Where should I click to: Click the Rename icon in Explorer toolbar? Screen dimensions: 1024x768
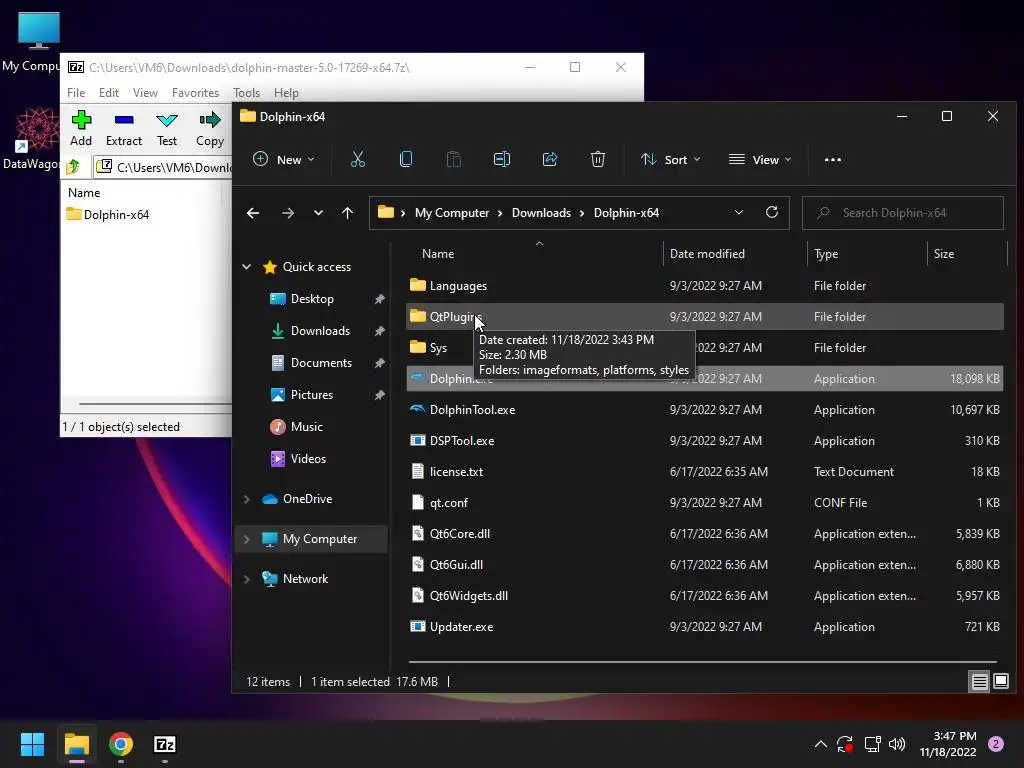tap(502, 159)
